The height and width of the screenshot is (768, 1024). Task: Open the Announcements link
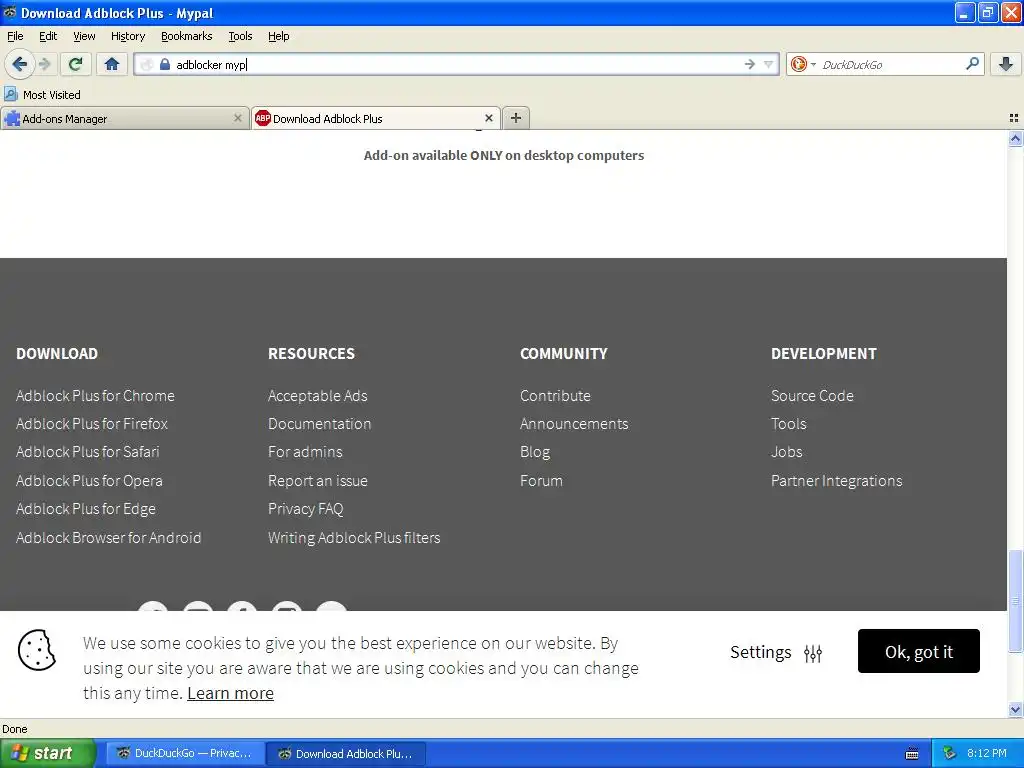[x=574, y=424]
